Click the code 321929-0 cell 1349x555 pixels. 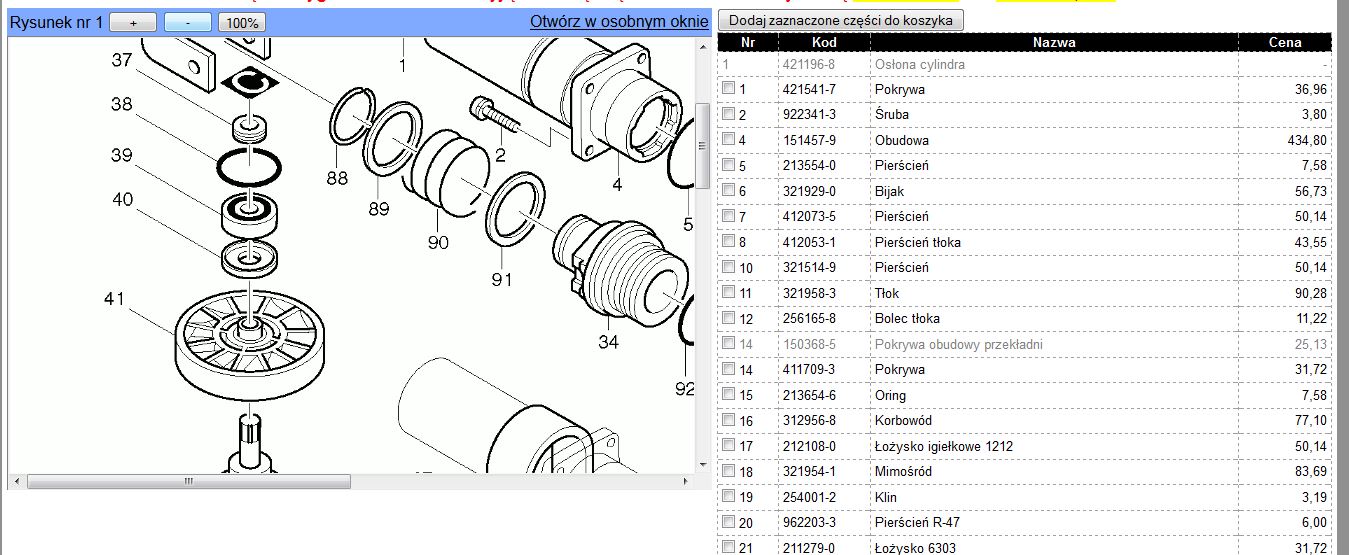tap(824, 191)
